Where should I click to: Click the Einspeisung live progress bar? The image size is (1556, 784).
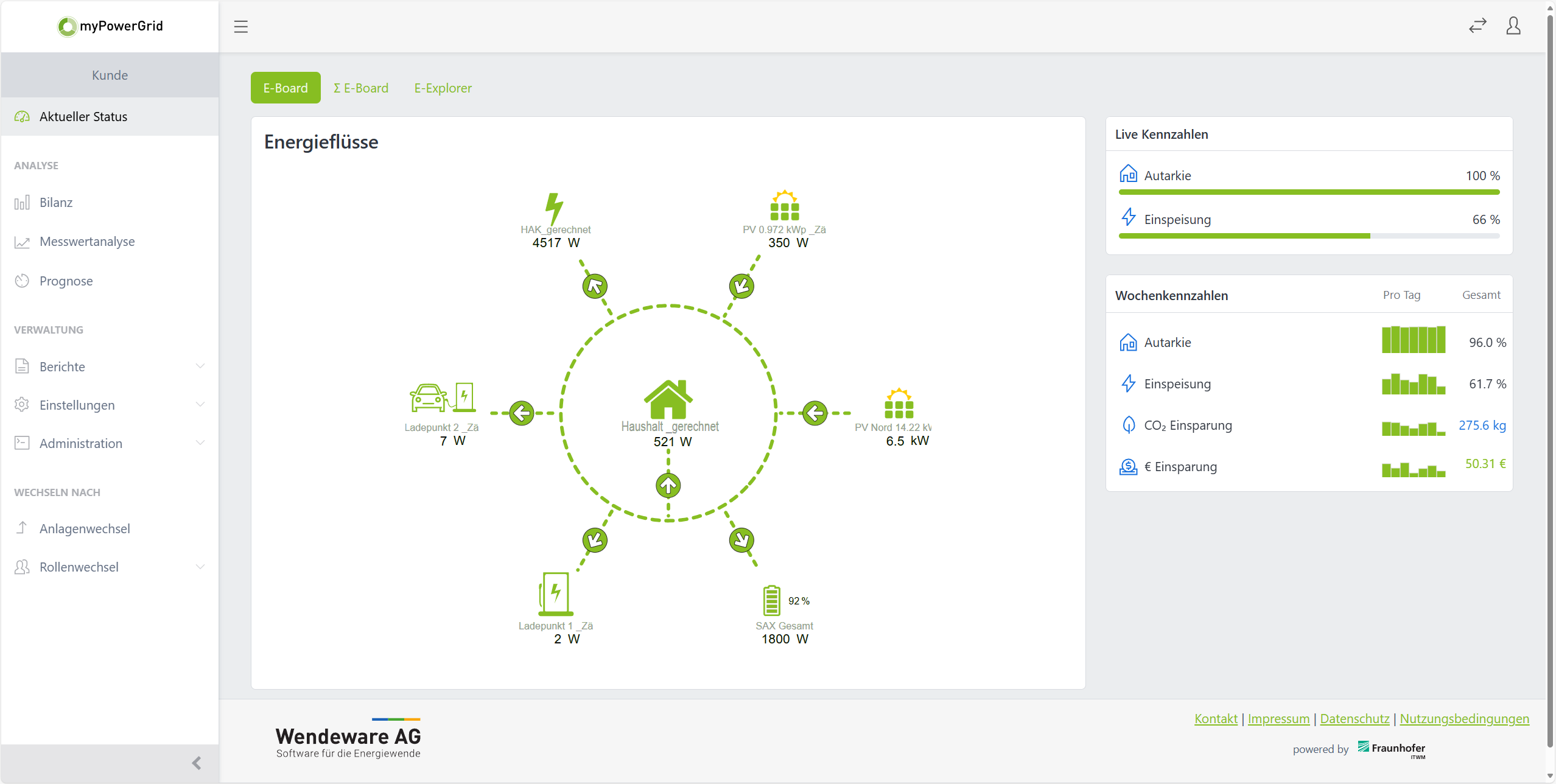pos(1309,236)
